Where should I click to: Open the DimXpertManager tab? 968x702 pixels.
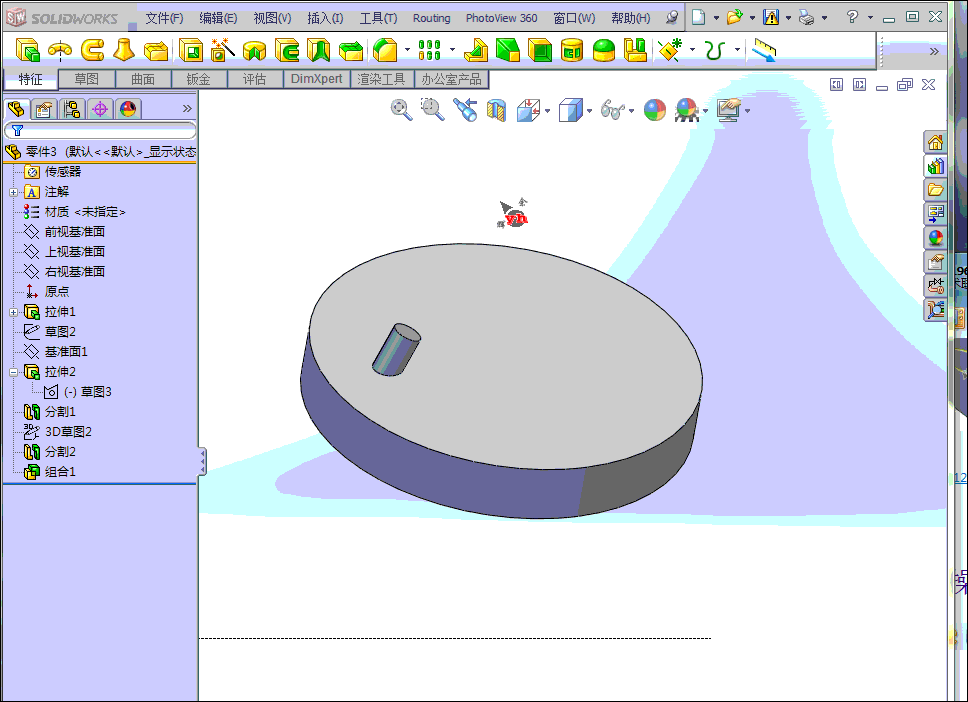100,109
